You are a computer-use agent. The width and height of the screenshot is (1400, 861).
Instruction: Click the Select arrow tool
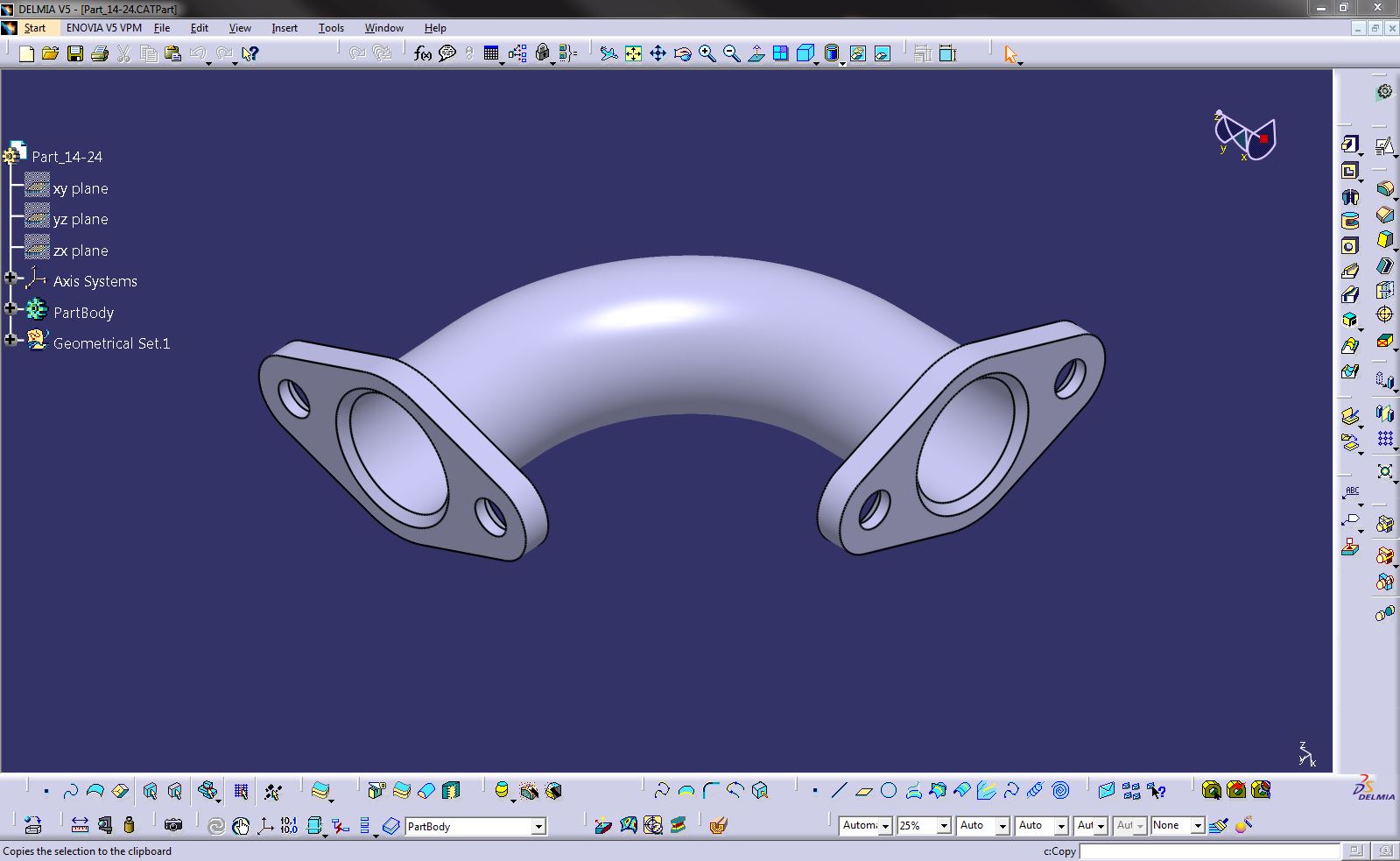point(1010,54)
